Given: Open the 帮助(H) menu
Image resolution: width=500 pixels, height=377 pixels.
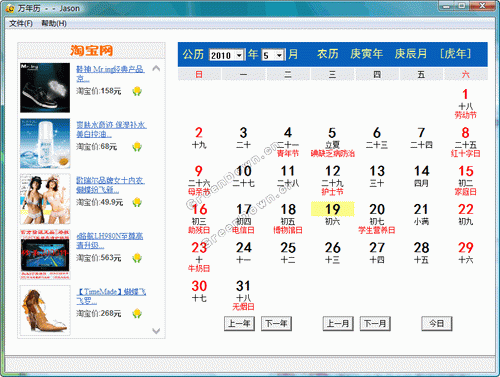Looking at the screenshot, I should [x=54, y=23].
